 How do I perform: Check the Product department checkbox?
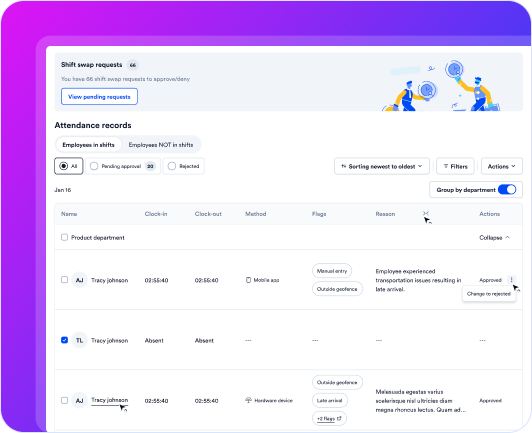pyautogui.click(x=64, y=237)
